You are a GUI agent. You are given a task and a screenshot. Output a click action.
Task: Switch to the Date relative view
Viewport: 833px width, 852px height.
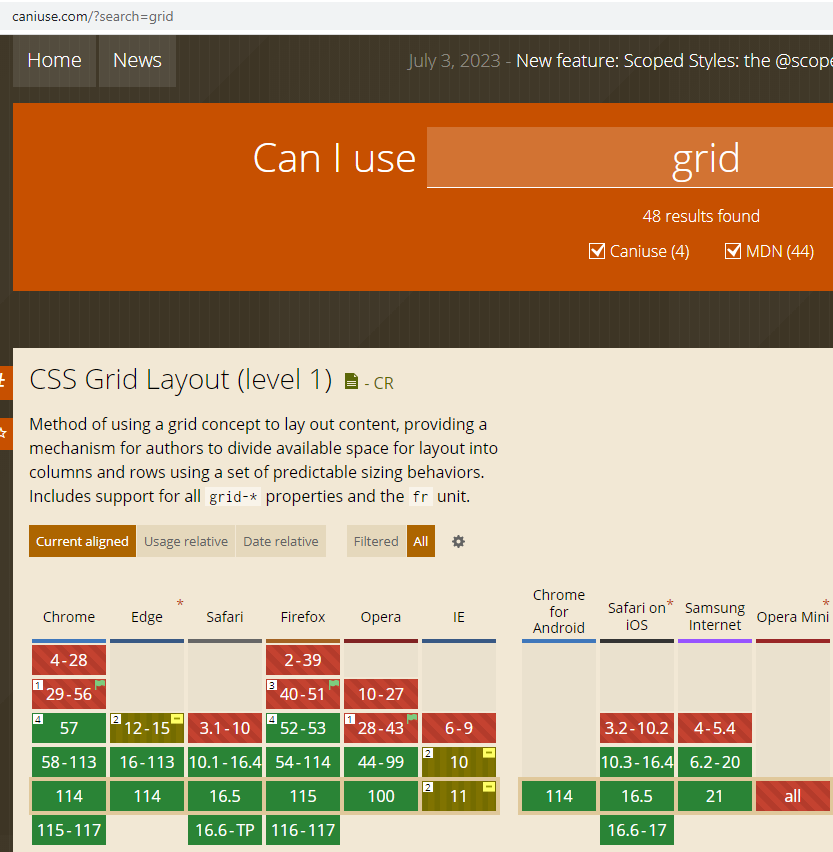[281, 541]
